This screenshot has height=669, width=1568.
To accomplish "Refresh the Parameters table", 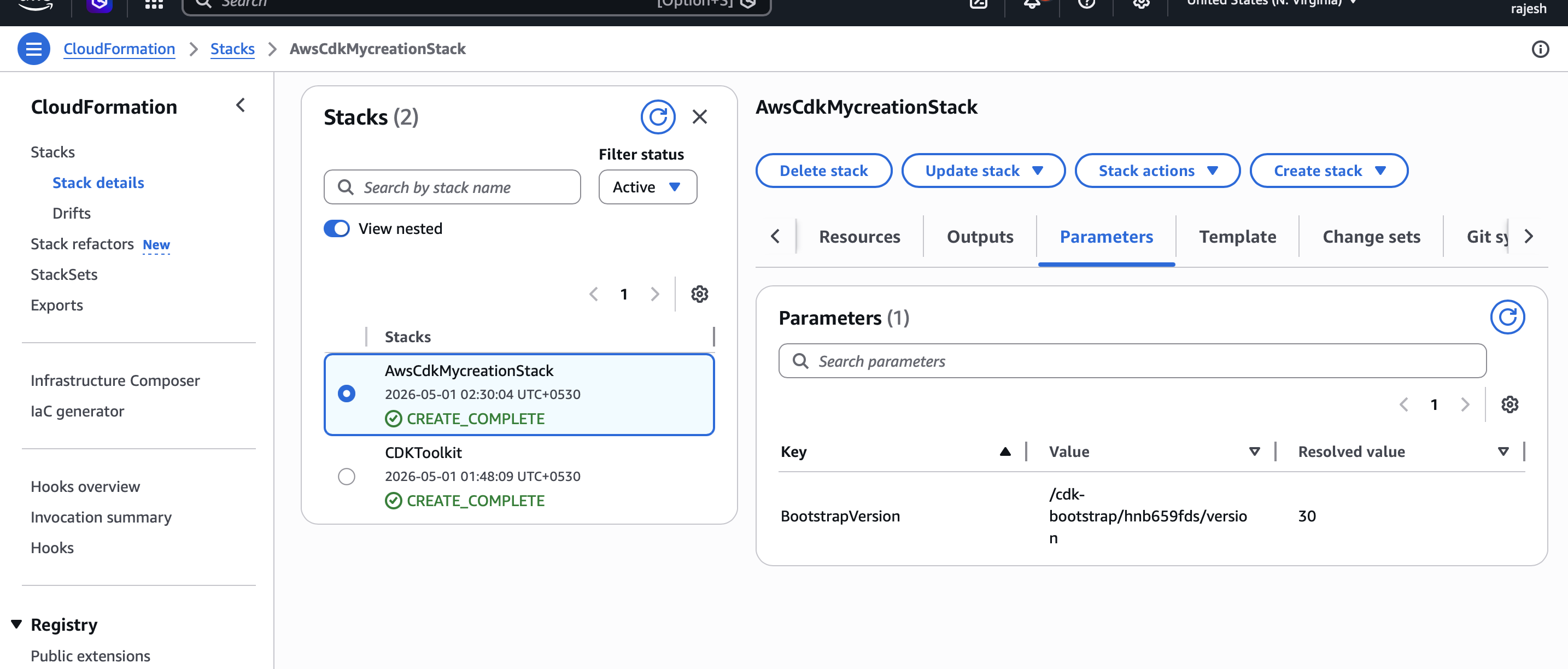I will (1507, 317).
